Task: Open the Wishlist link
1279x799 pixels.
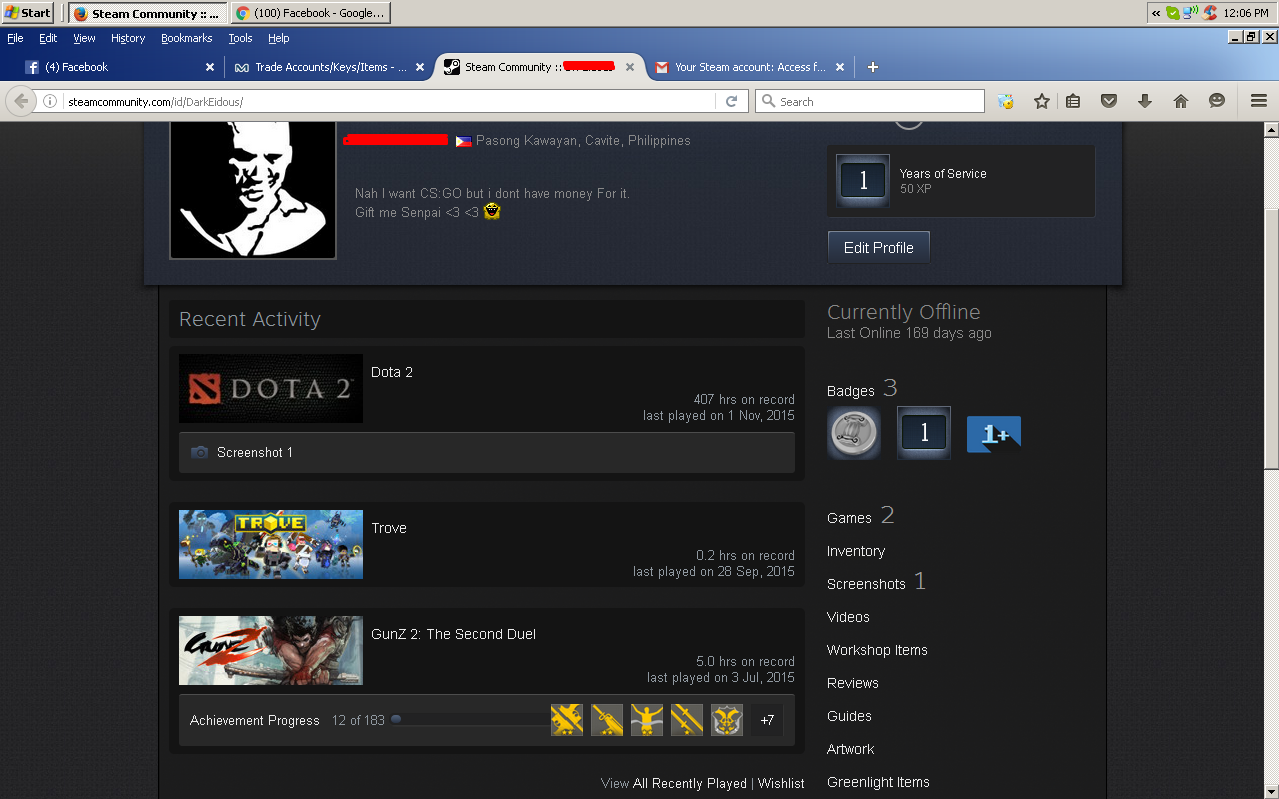Action: pos(781,783)
